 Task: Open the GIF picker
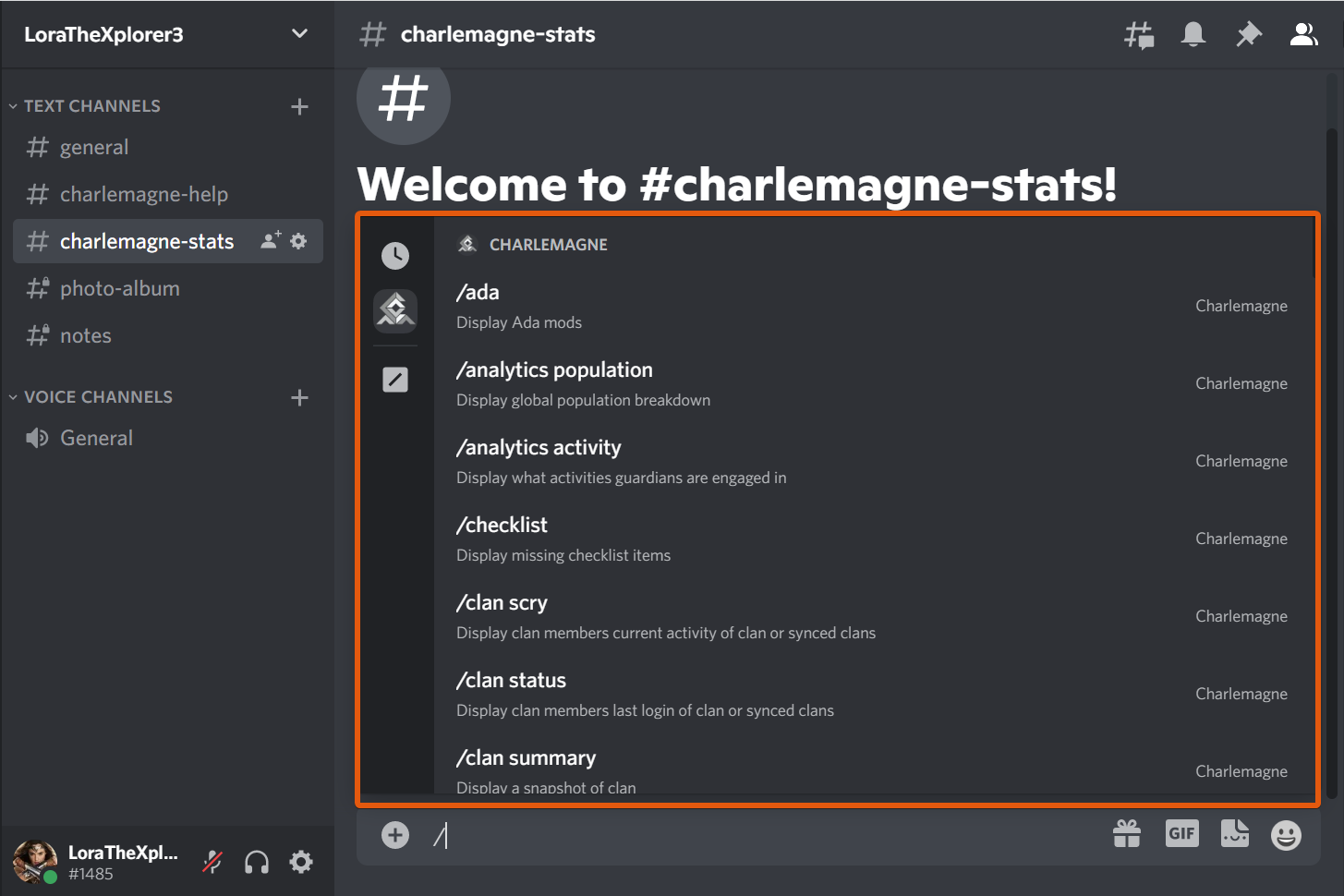[1181, 833]
